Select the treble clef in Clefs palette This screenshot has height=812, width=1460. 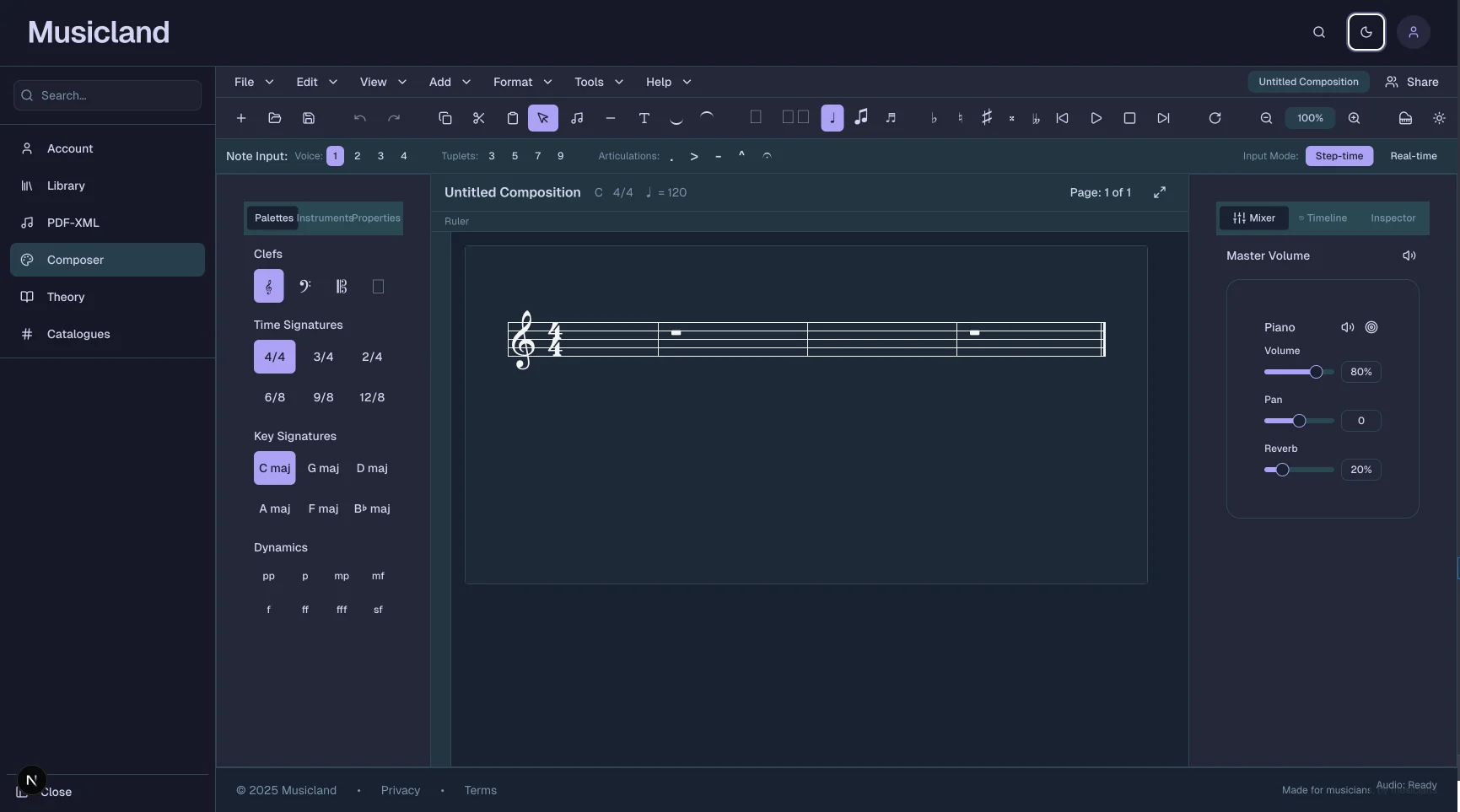tap(268, 286)
